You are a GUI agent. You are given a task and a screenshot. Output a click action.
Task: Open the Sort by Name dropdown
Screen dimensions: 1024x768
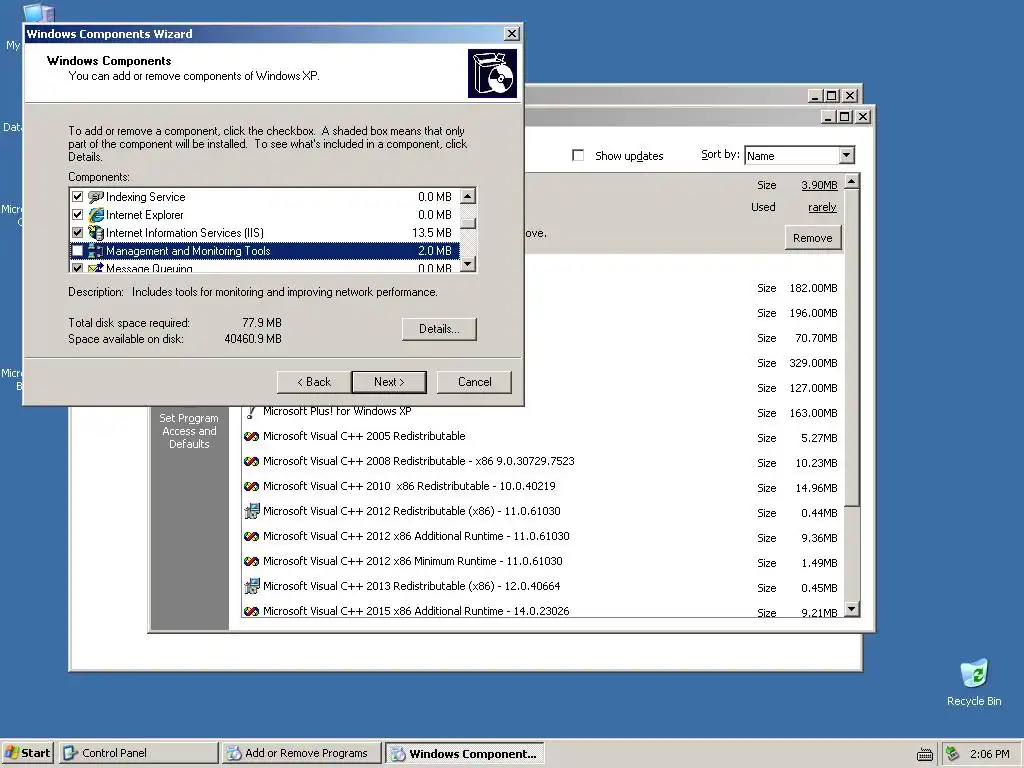[846, 155]
